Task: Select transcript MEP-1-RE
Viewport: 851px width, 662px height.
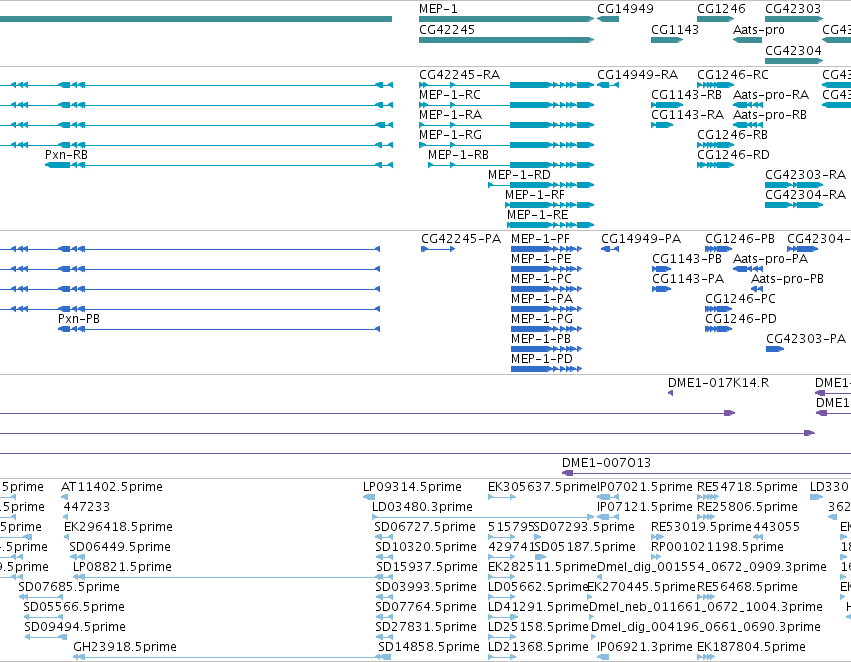Action: pyautogui.click(x=550, y=225)
